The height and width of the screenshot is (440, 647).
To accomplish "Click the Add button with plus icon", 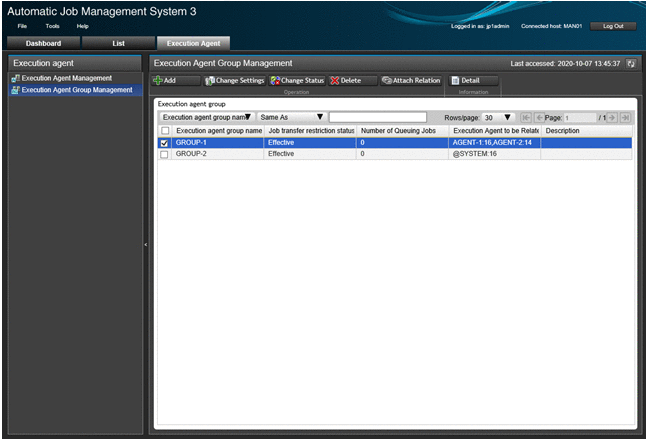I will pos(176,80).
